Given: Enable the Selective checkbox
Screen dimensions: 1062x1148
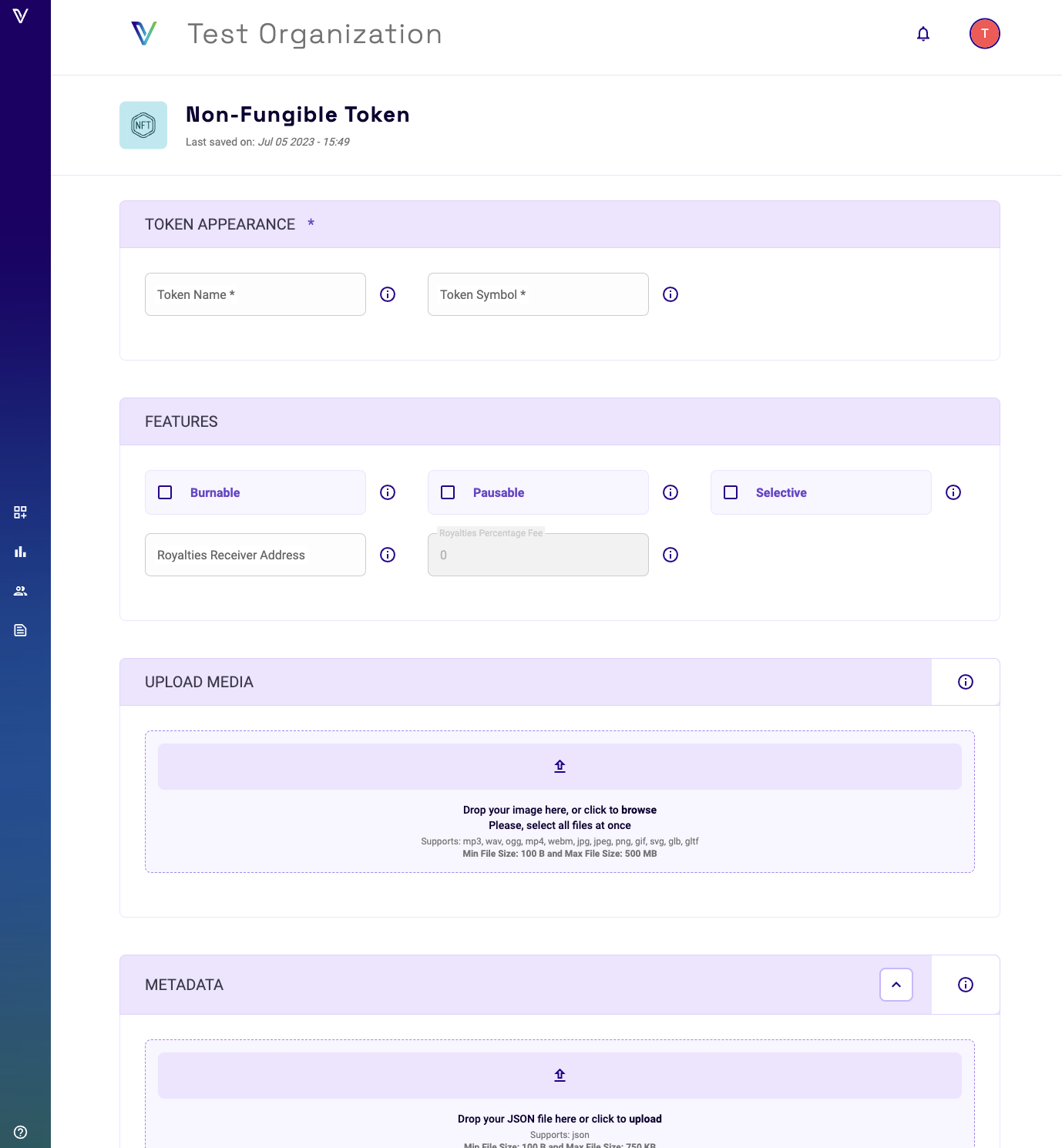Looking at the screenshot, I should click(731, 492).
